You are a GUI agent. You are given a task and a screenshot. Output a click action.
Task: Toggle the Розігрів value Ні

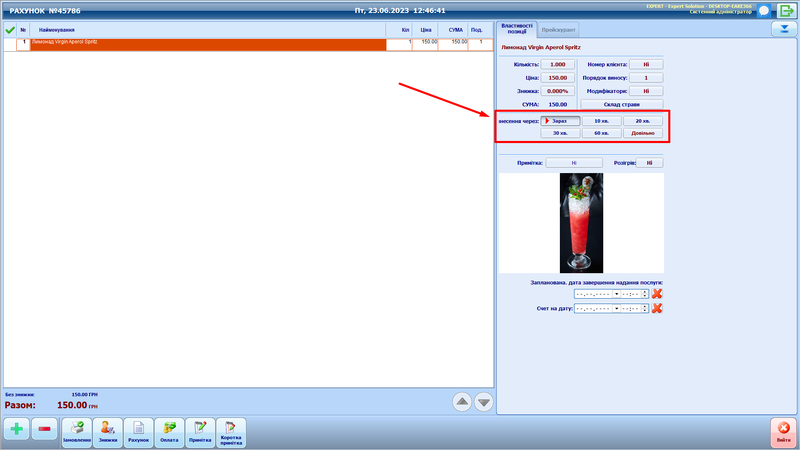pos(649,162)
